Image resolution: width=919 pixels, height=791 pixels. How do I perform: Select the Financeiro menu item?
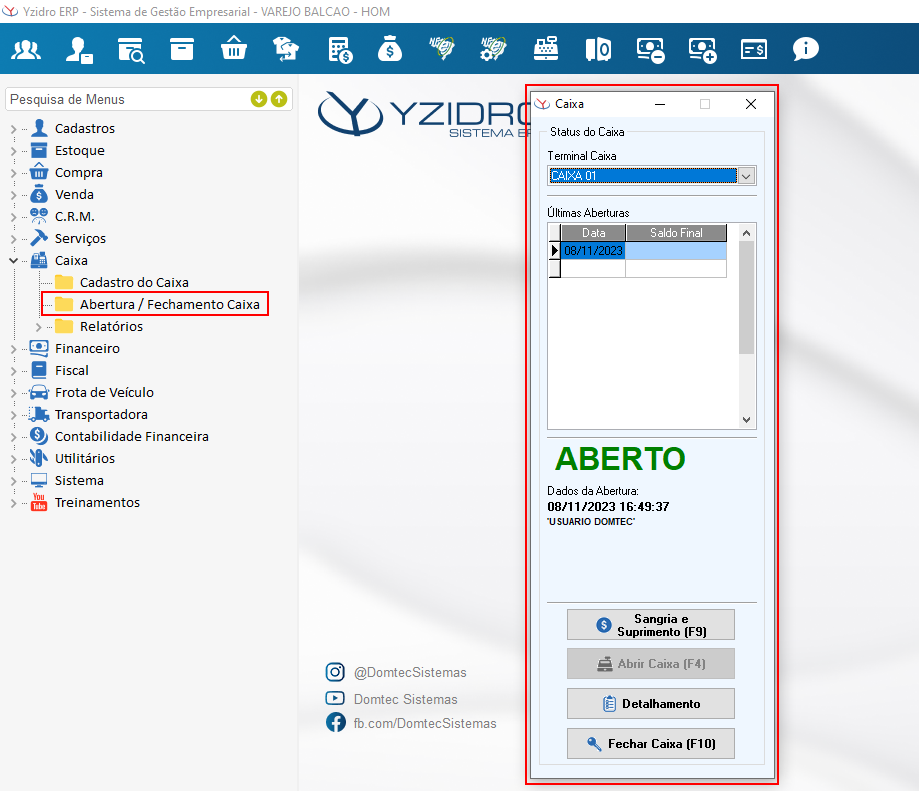click(87, 349)
